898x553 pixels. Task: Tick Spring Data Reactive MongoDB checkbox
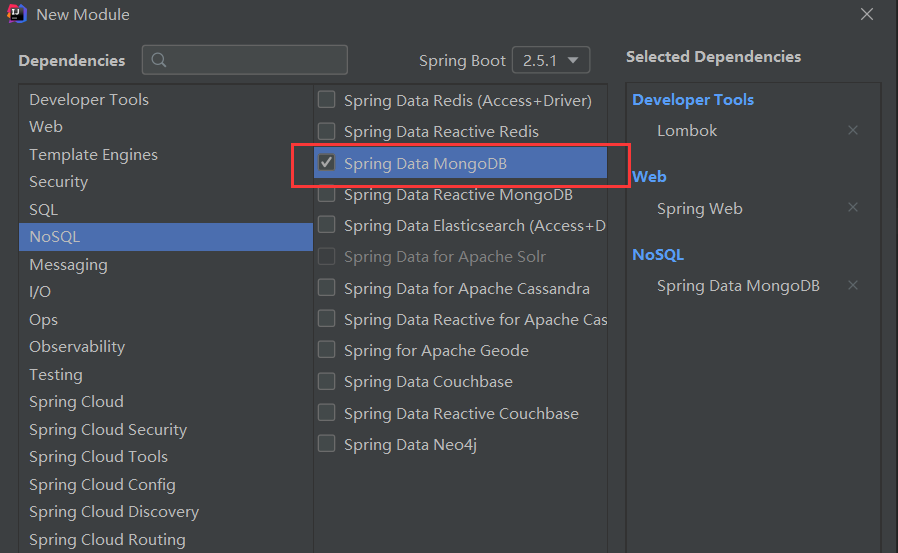click(x=326, y=194)
